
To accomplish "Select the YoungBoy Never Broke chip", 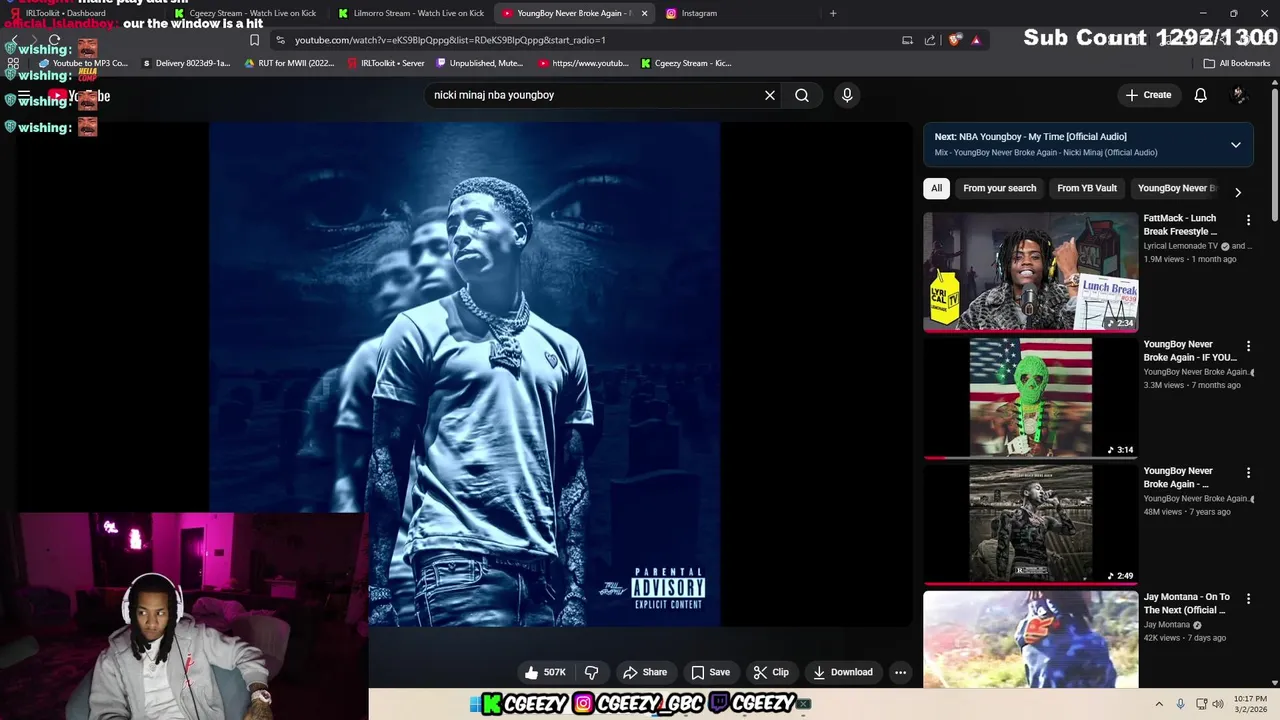I will click(x=1176, y=188).
